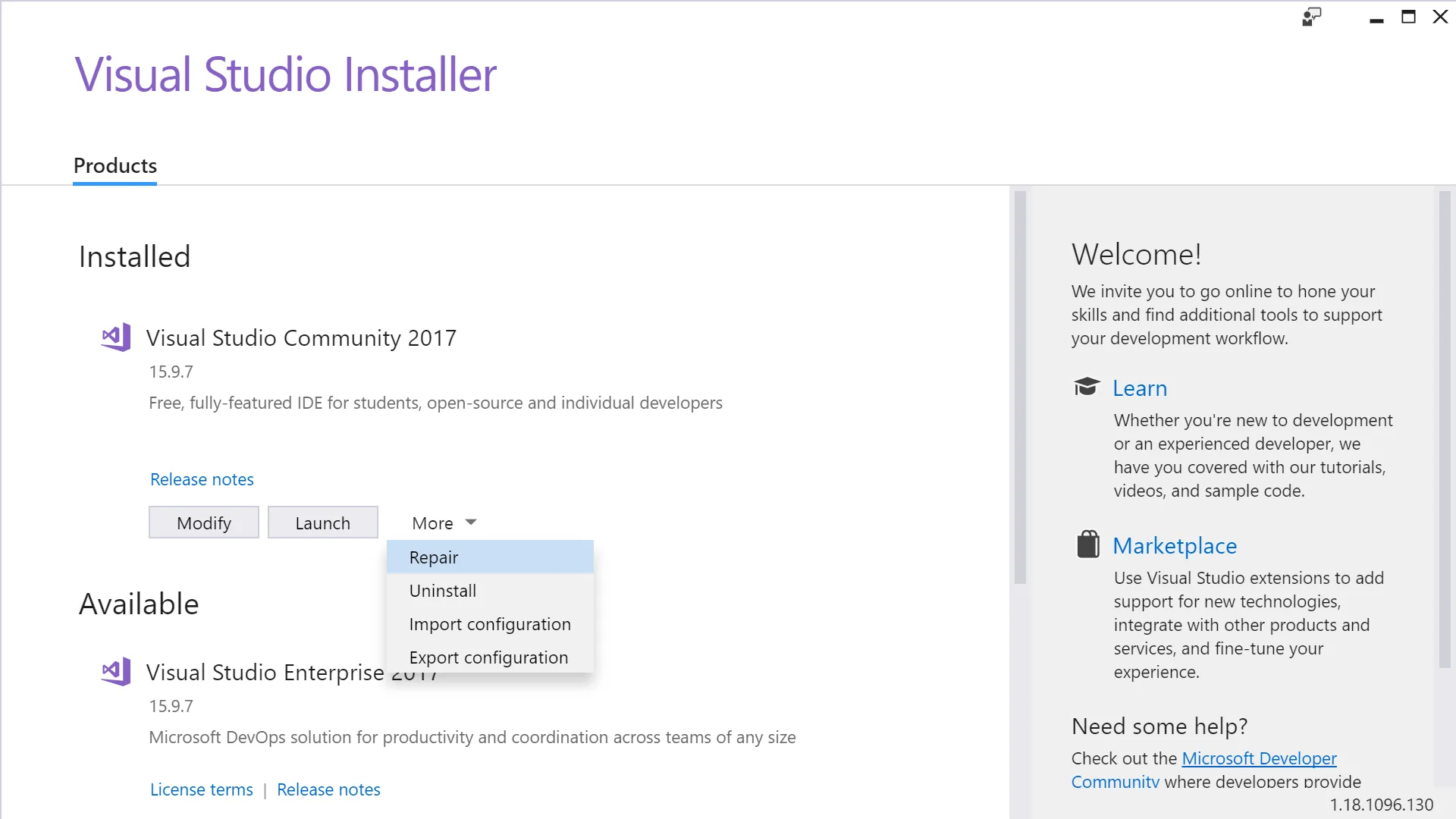Viewport: 1456px width, 819px height.
Task: Open the Products tab
Action: point(115,166)
